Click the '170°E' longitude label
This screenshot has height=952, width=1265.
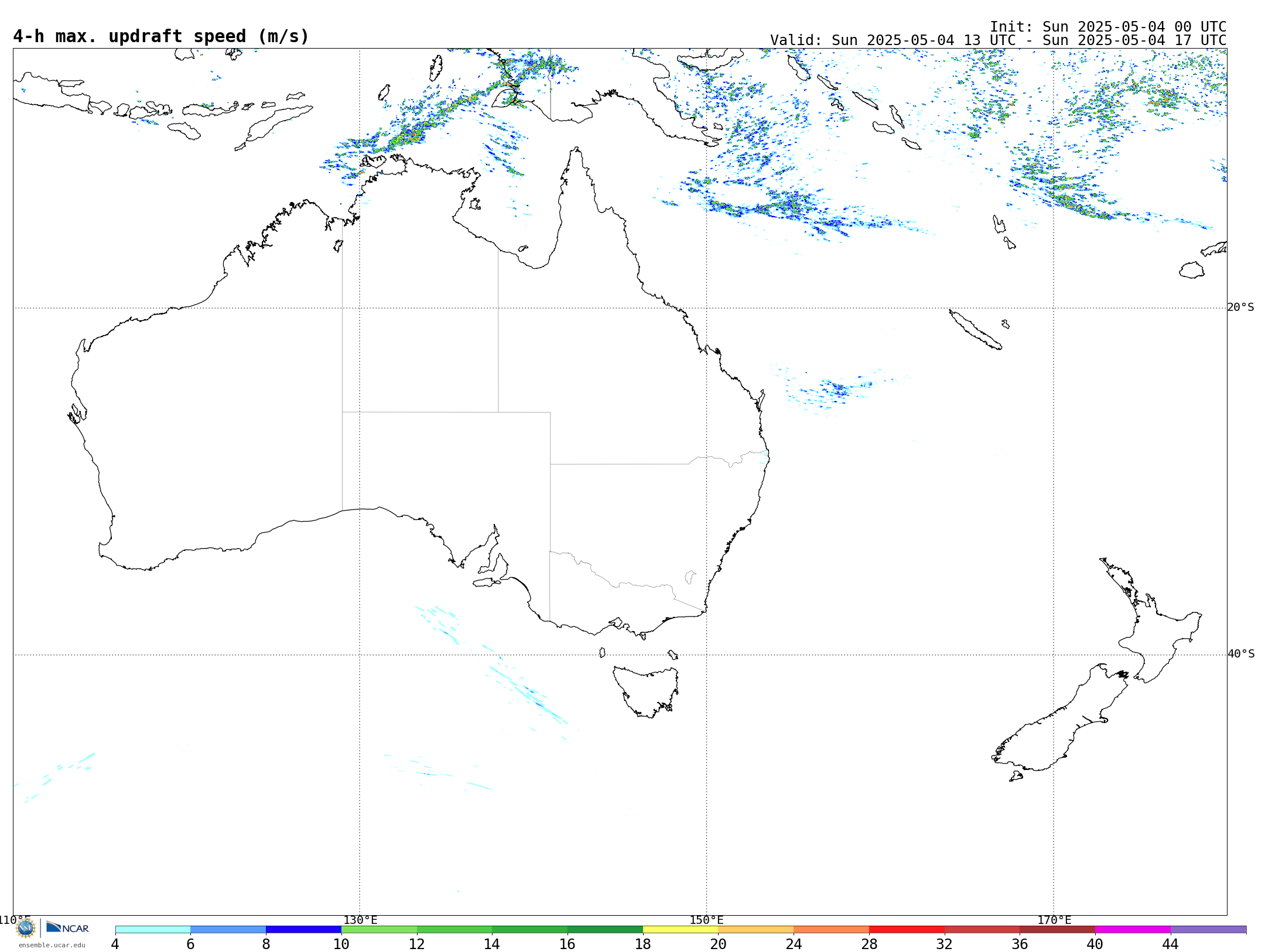point(1054,920)
